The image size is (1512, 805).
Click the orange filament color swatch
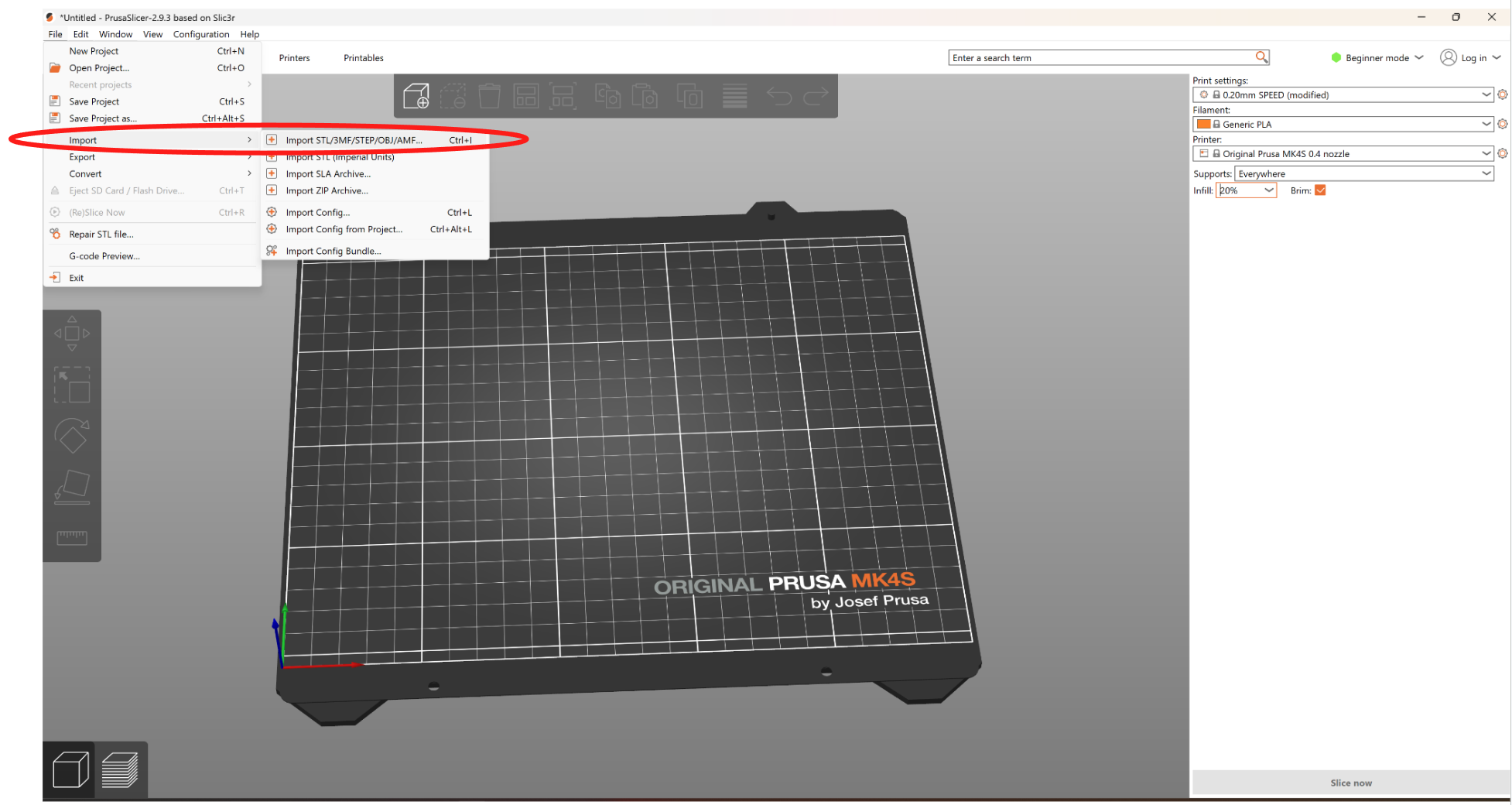(x=1203, y=124)
